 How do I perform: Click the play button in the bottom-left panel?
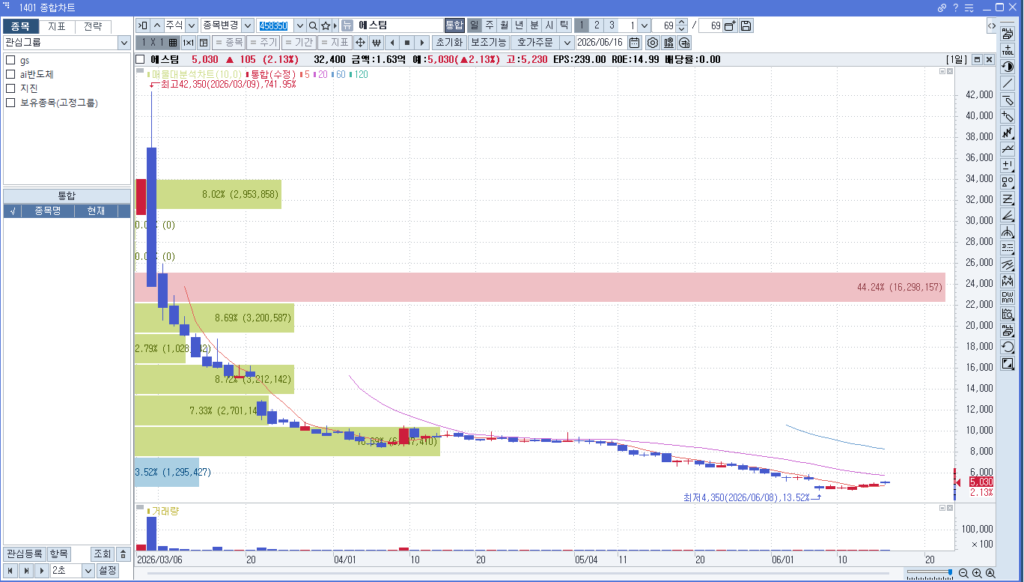[41, 571]
